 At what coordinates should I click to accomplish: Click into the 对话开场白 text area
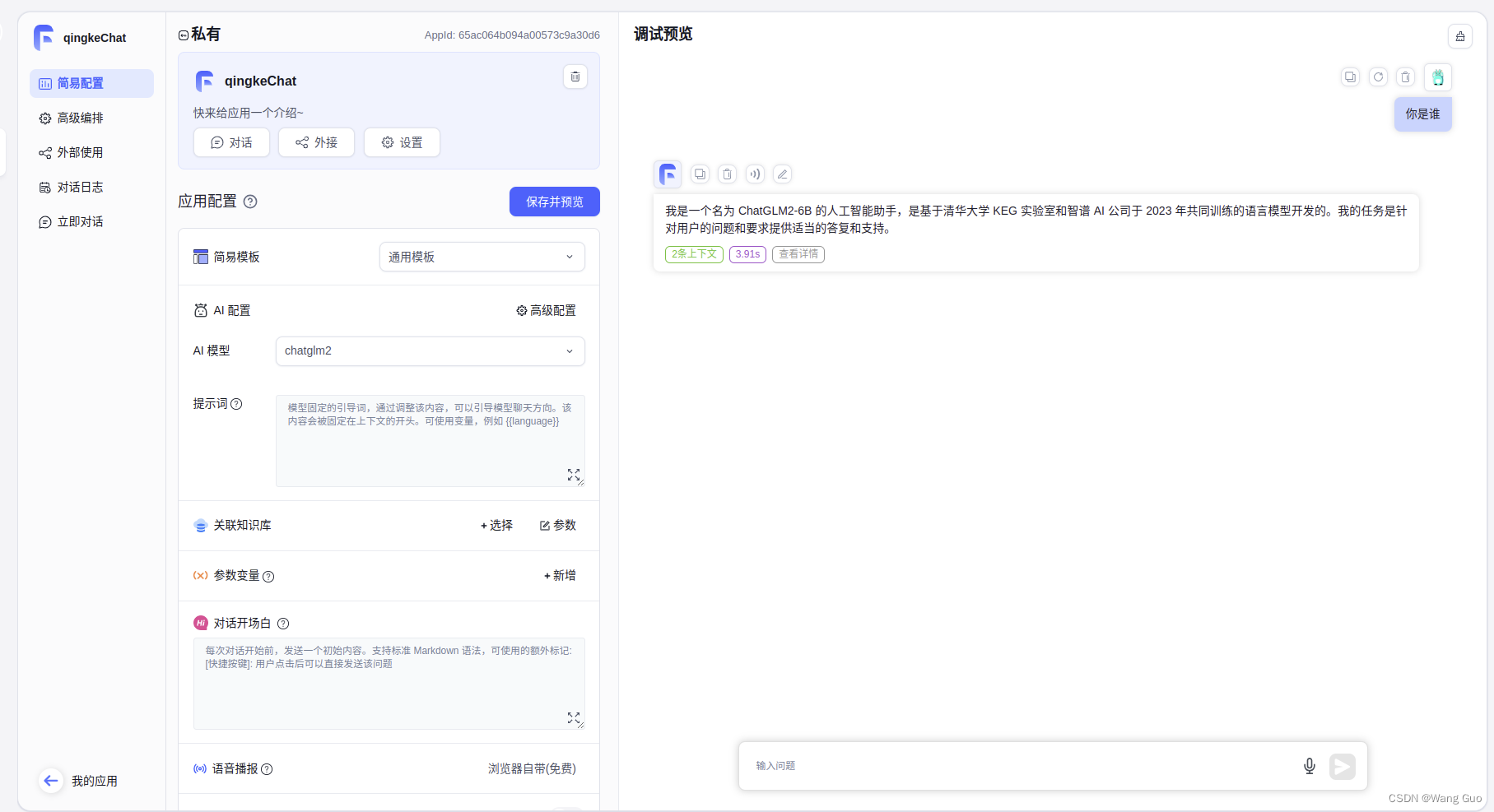click(389, 684)
